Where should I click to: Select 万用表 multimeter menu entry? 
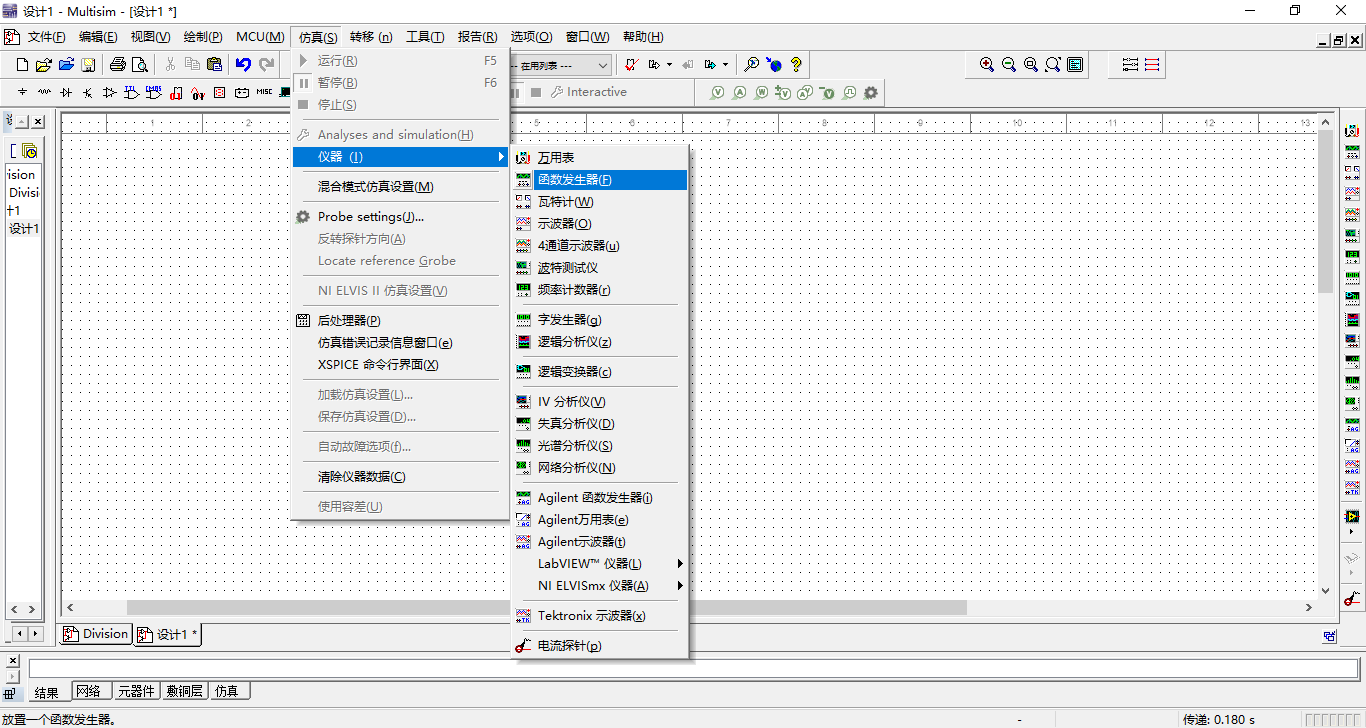pos(599,158)
